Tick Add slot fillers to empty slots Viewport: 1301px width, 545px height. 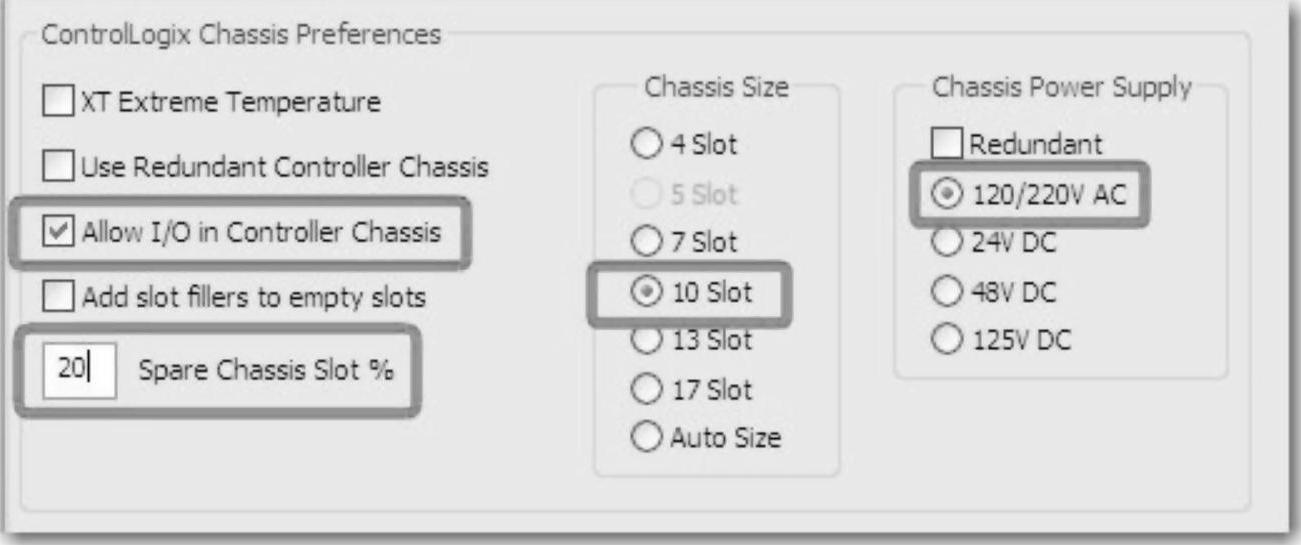point(60,297)
